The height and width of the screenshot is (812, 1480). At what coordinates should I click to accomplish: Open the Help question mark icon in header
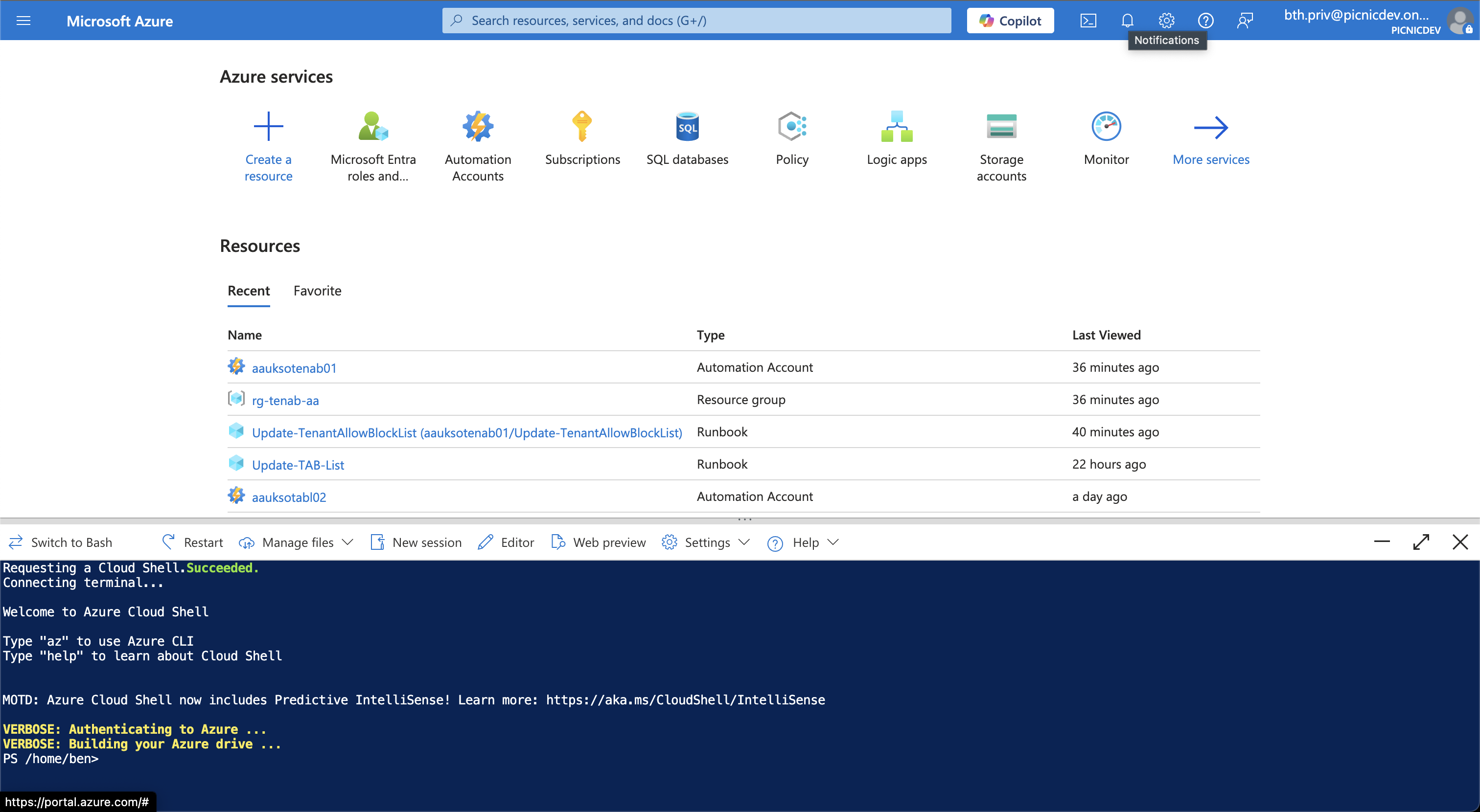click(x=1205, y=21)
